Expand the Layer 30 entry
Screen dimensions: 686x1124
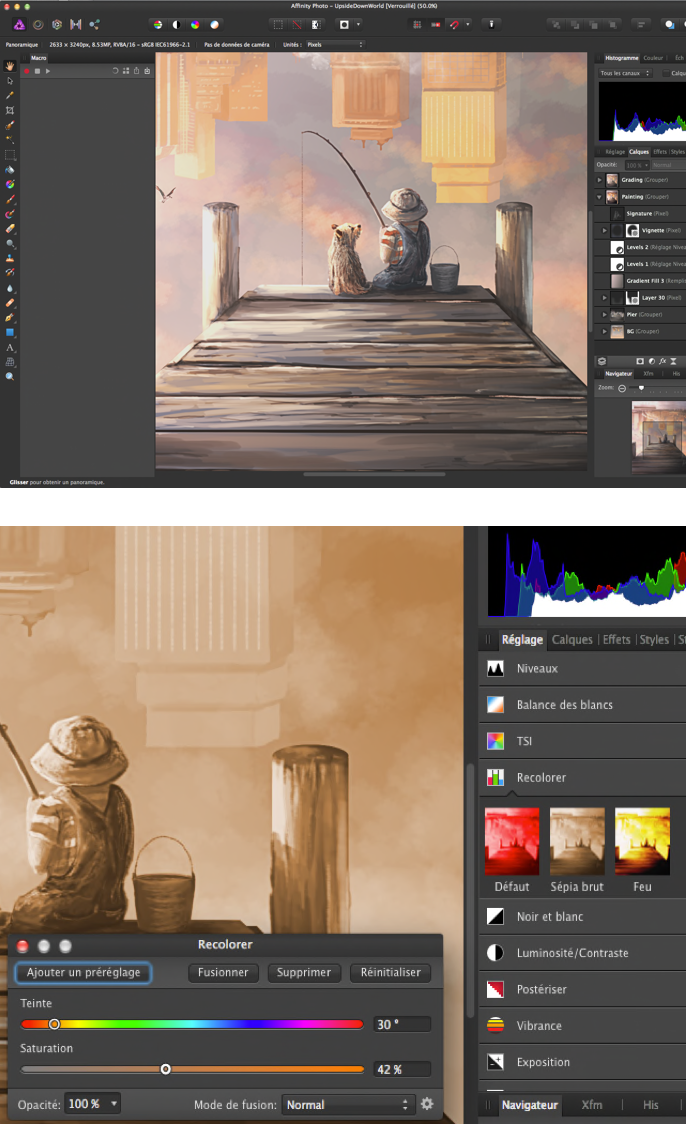point(604,297)
